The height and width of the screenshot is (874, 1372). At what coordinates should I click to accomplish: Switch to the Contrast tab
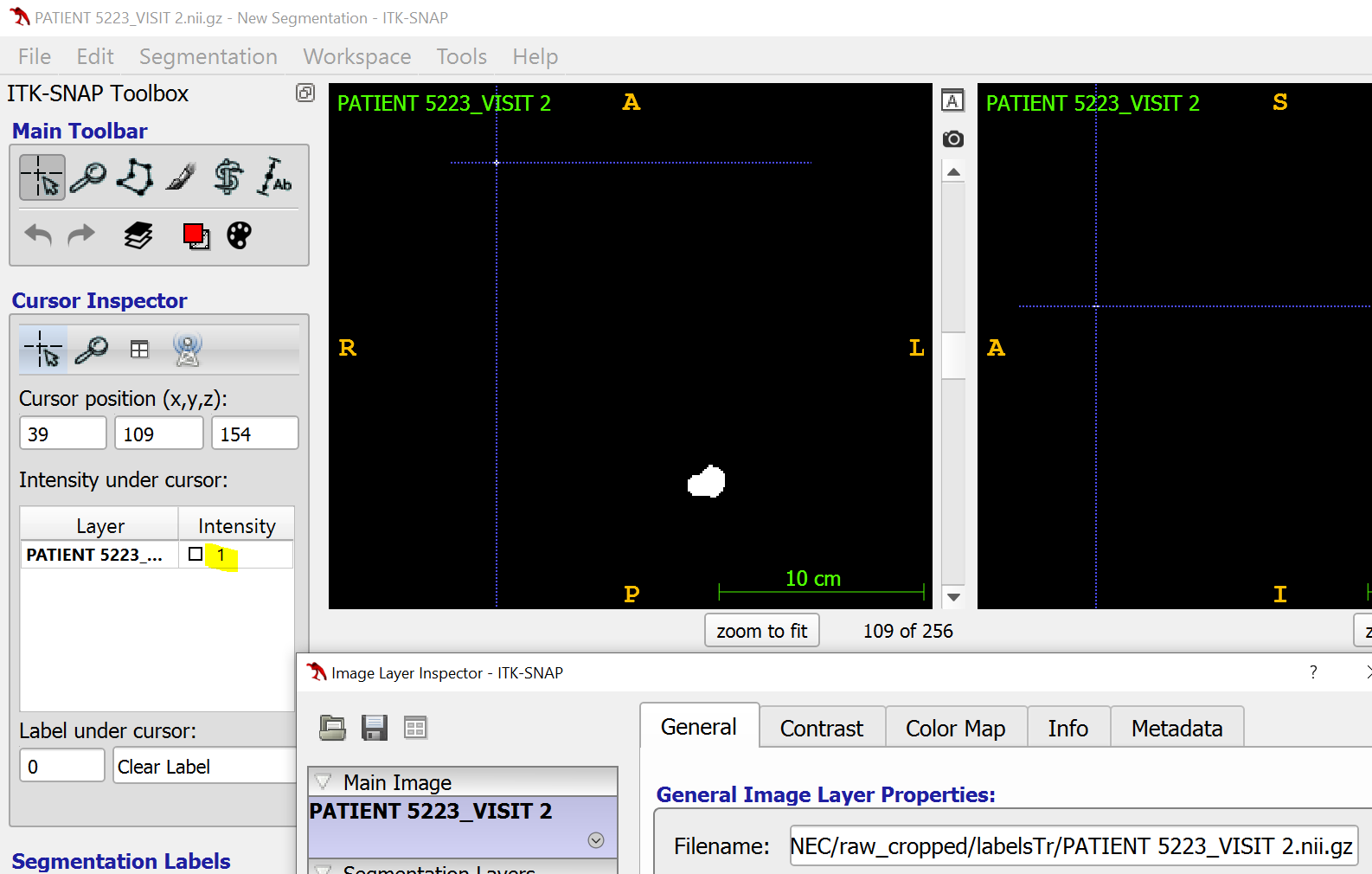[x=822, y=728]
